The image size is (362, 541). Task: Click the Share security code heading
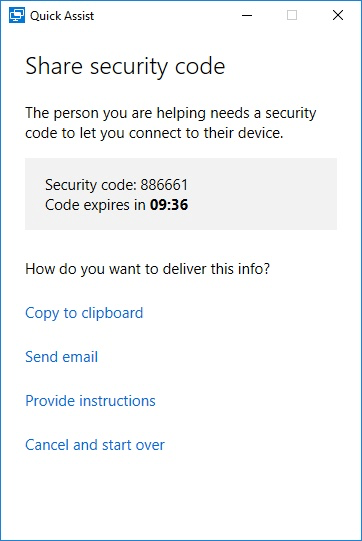point(125,67)
